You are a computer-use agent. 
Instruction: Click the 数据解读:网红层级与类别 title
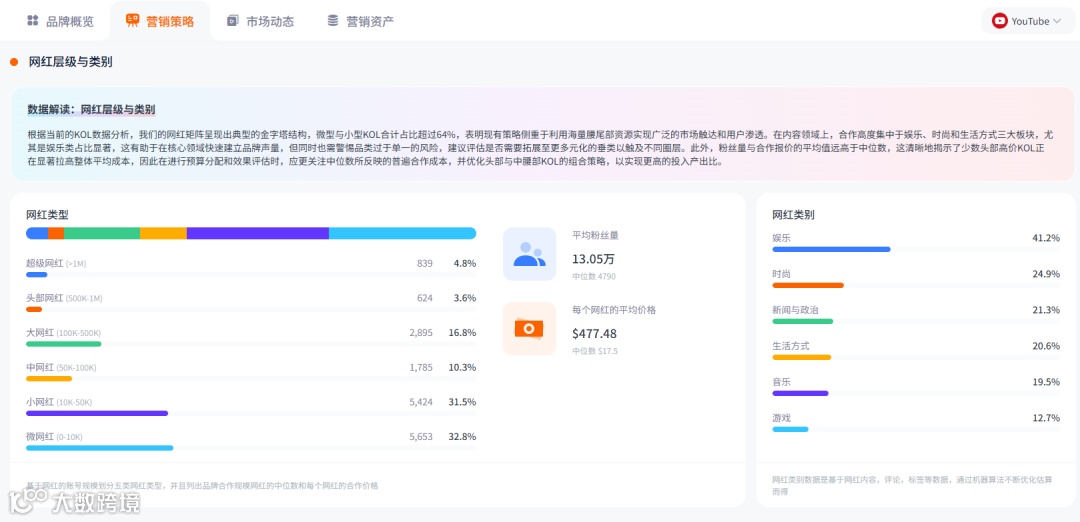point(91,109)
